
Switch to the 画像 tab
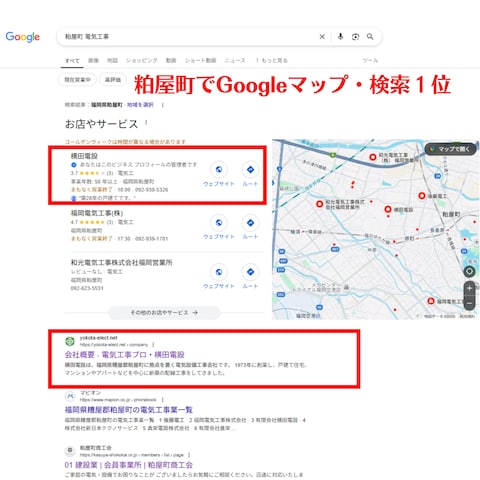(93, 60)
